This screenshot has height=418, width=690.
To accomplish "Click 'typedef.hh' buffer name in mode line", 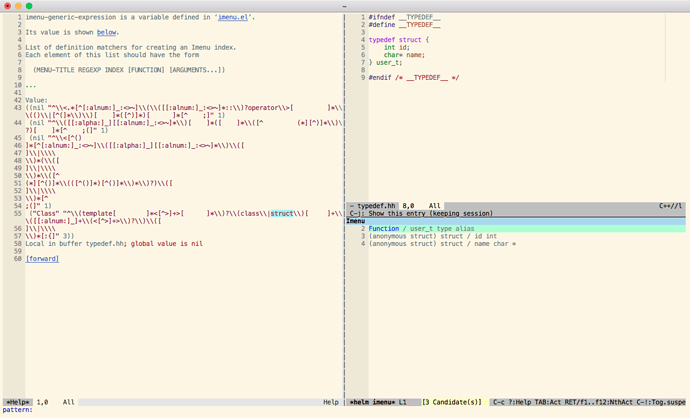I will click(x=376, y=206).
